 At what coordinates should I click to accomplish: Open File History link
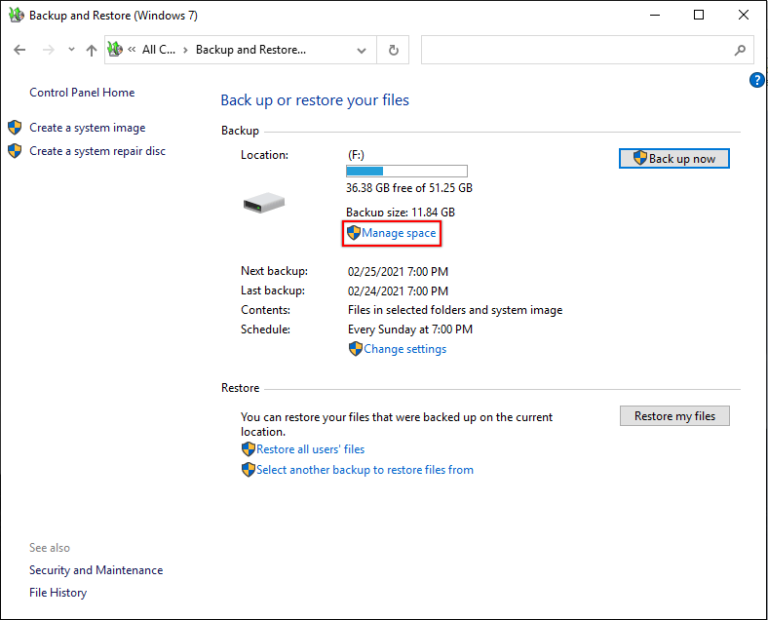coord(58,593)
